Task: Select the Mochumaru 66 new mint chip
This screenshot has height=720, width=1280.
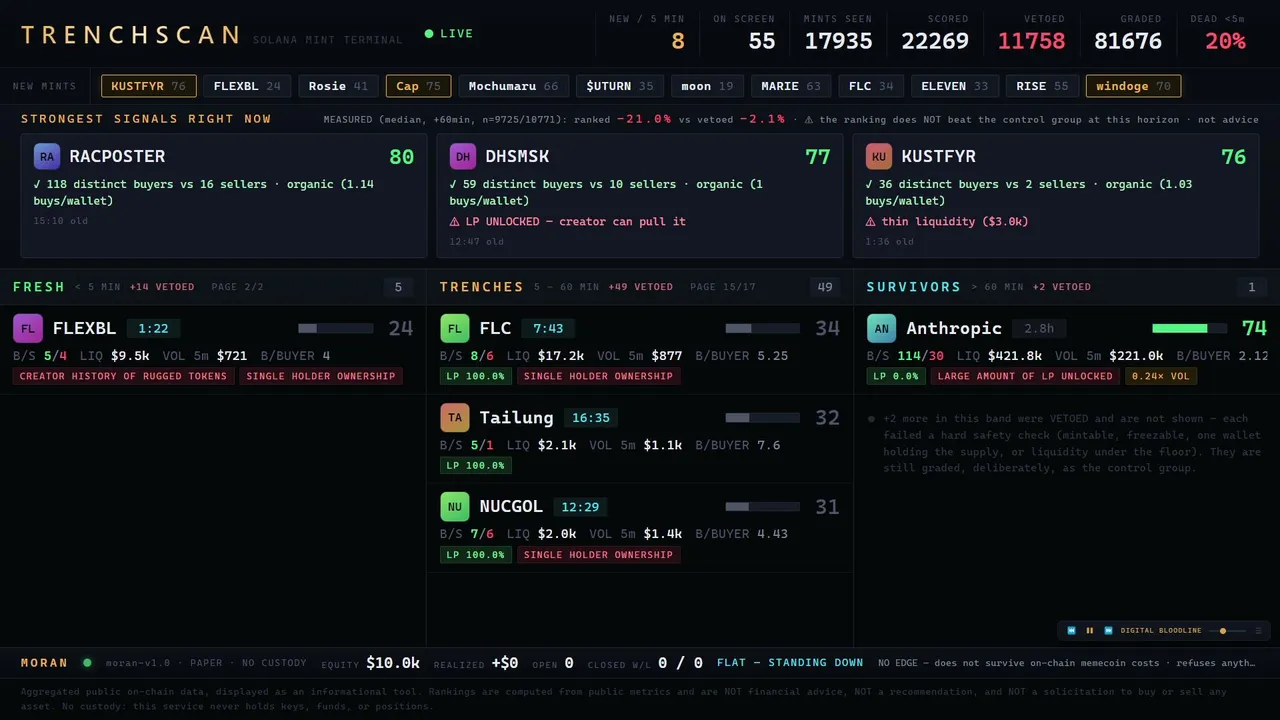Action: pos(513,86)
